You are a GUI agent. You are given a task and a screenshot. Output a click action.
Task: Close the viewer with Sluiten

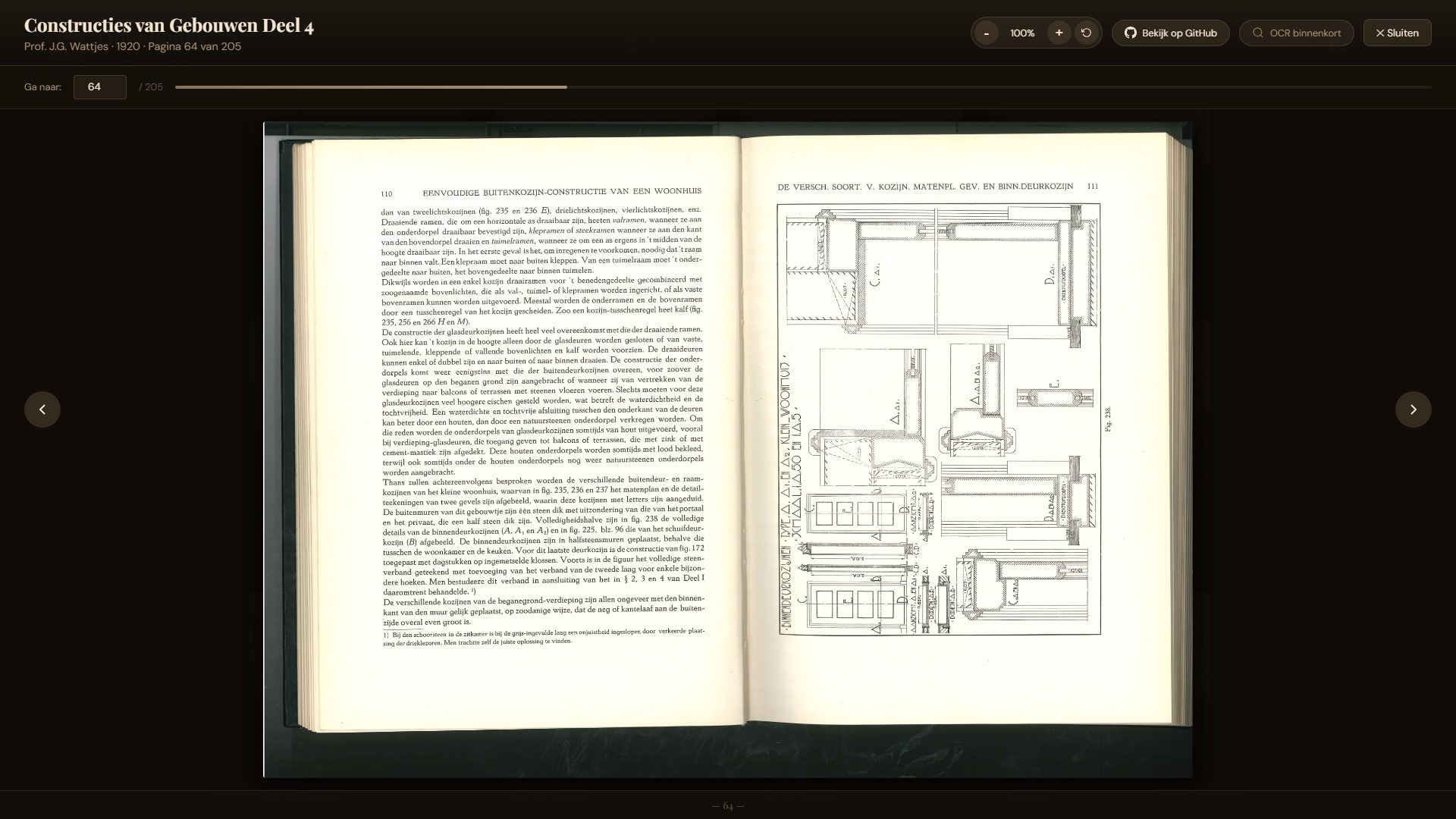1397,33
